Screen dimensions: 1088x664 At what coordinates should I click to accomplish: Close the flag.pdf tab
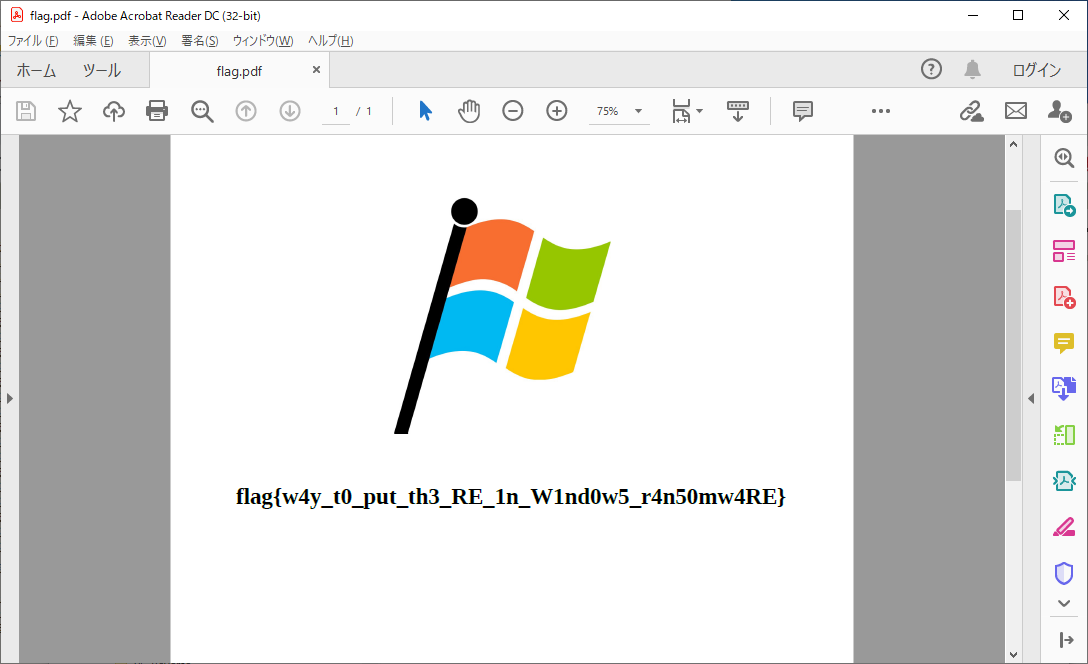(316, 69)
